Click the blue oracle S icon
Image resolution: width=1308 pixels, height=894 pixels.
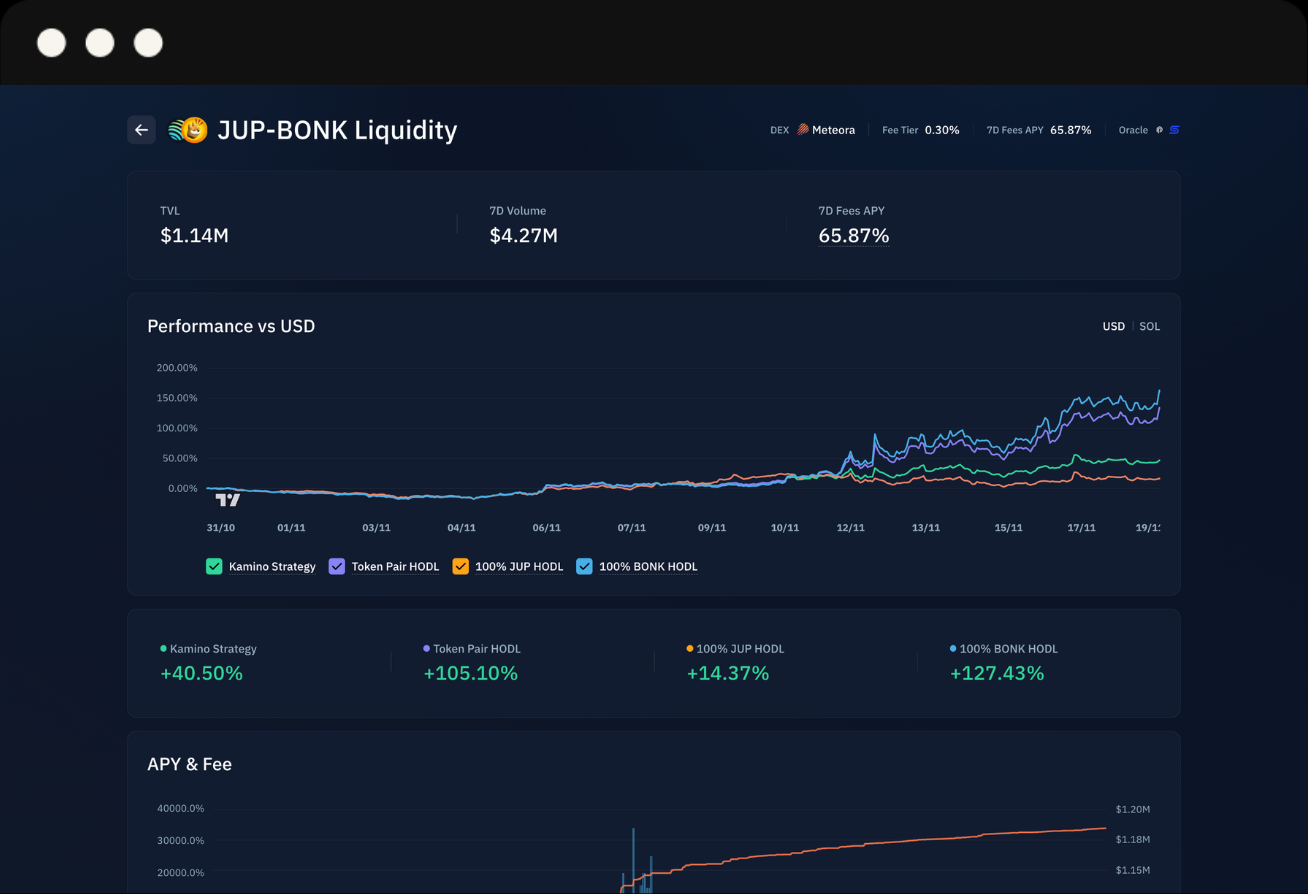pyautogui.click(x=1174, y=130)
